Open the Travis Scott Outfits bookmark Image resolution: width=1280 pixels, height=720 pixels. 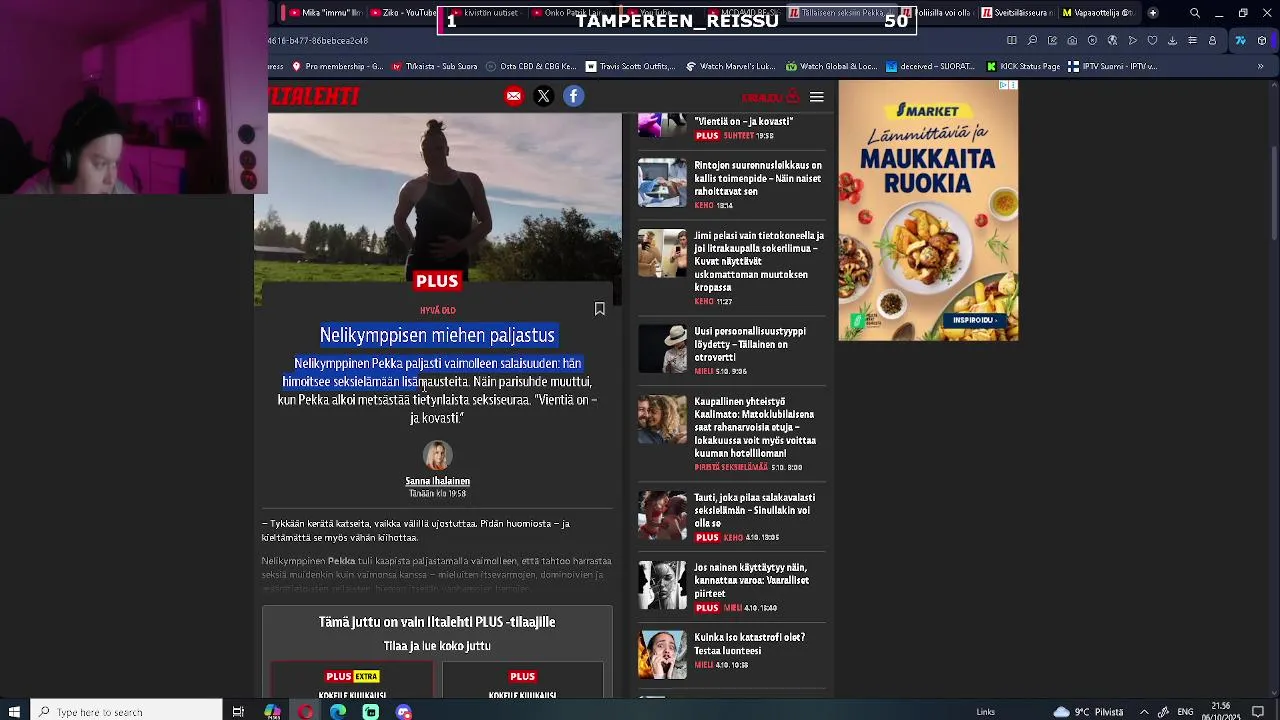tap(631, 67)
